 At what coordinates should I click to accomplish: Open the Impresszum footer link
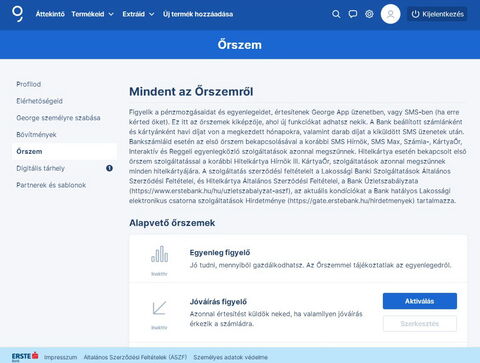click(x=60, y=357)
